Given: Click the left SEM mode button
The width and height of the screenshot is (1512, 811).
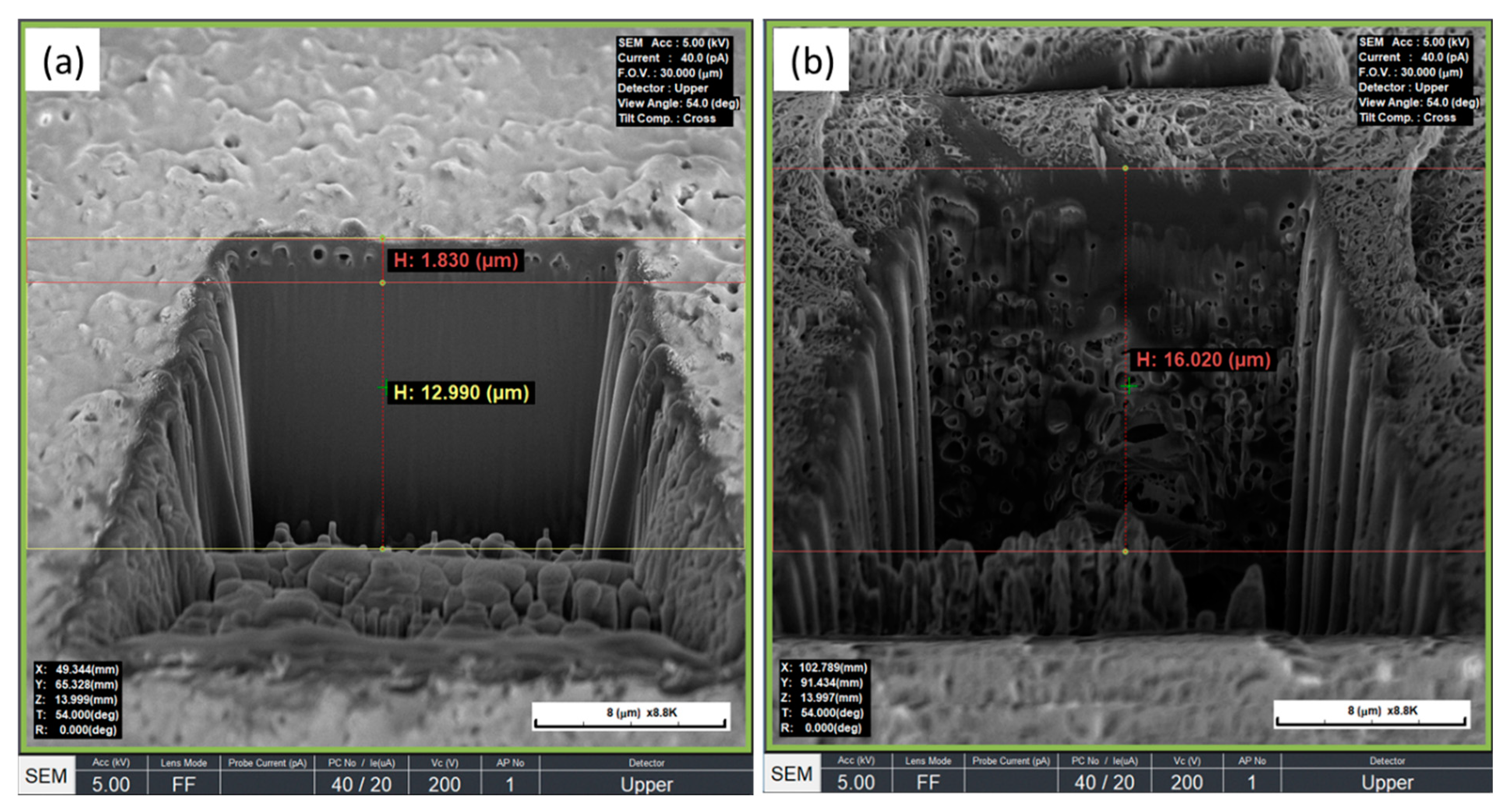Looking at the screenshot, I should pyautogui.click(x=46, y=776).
